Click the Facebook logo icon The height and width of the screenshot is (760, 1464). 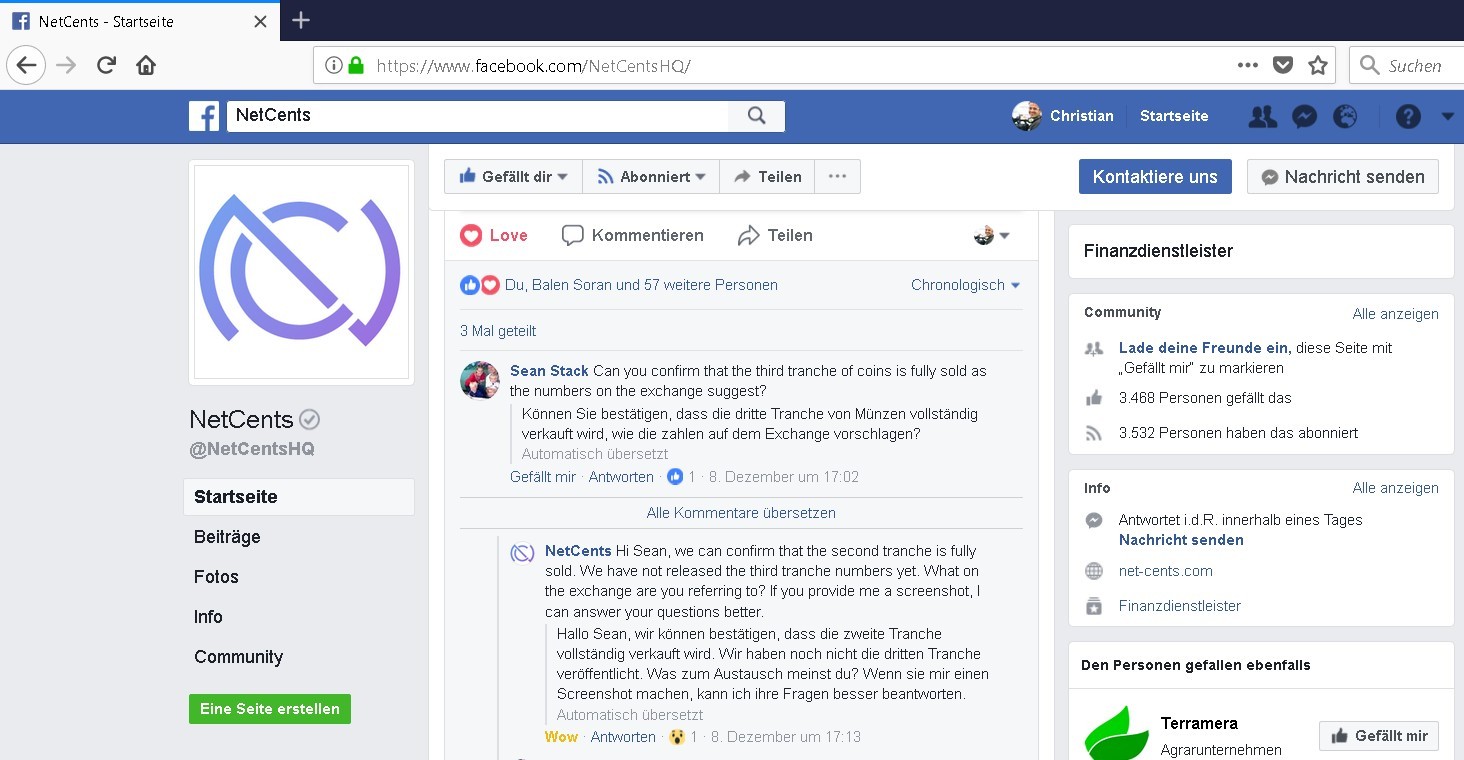coord(204,116)
